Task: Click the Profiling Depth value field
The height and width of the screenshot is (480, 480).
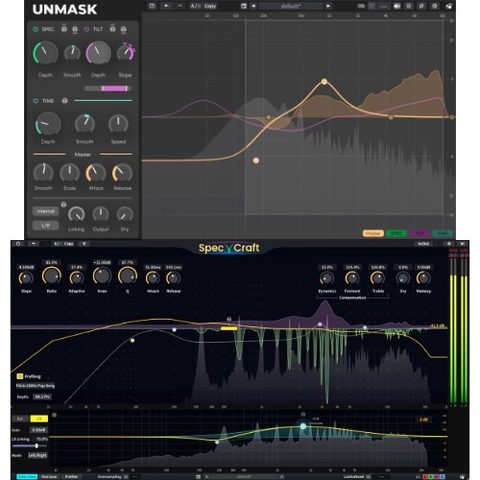Action: point(43,397)
